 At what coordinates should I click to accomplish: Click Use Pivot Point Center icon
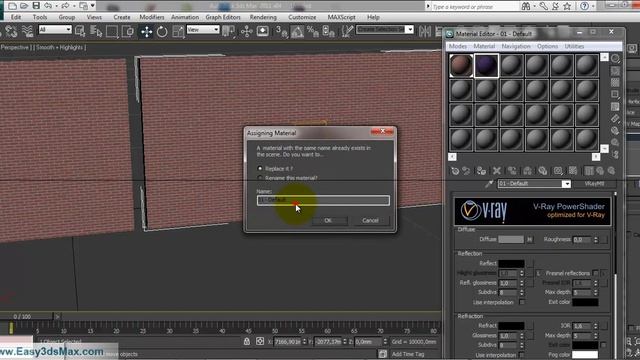click(x=229, y=31)
